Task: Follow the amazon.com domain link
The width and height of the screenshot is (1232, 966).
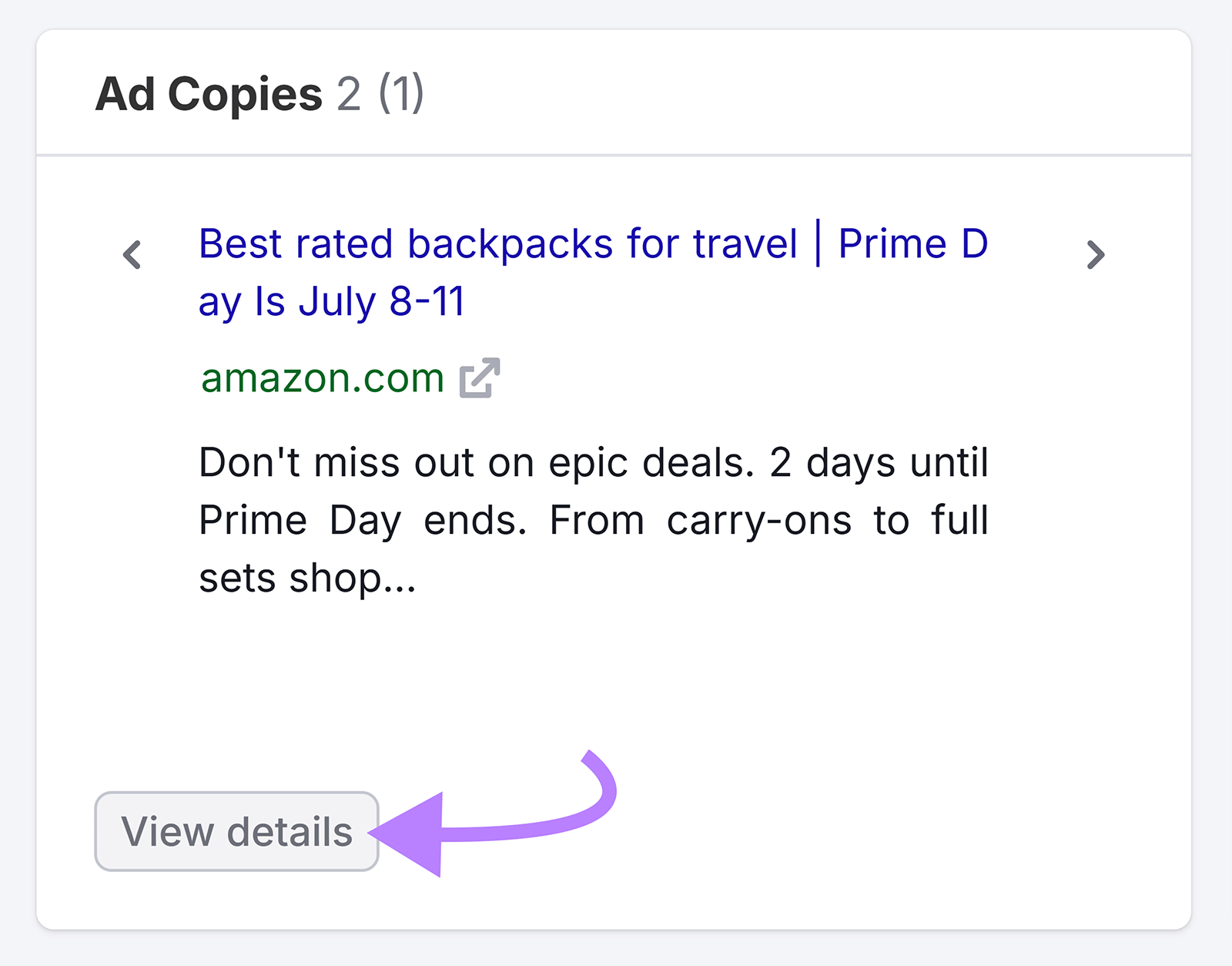Action: [321, 376]
